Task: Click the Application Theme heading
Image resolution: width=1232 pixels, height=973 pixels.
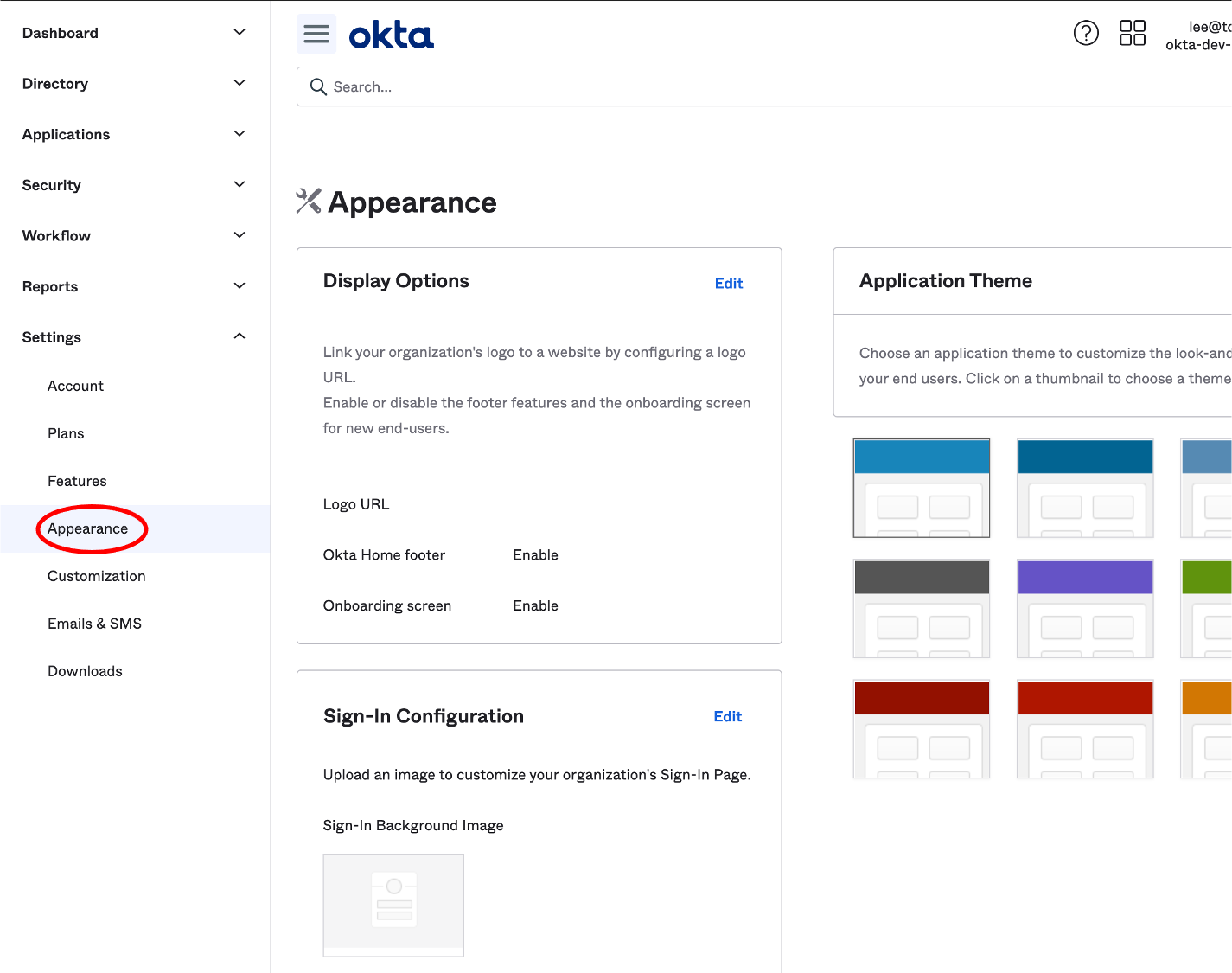Action: 946,281
